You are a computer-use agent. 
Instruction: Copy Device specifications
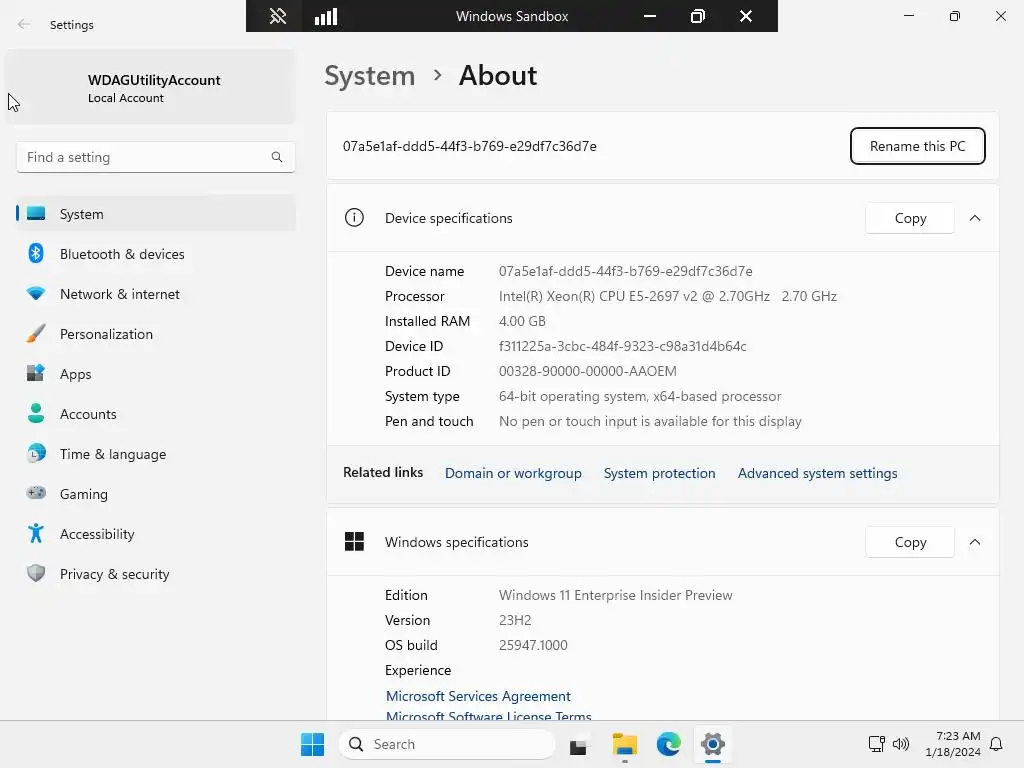[x=910, y=218]
